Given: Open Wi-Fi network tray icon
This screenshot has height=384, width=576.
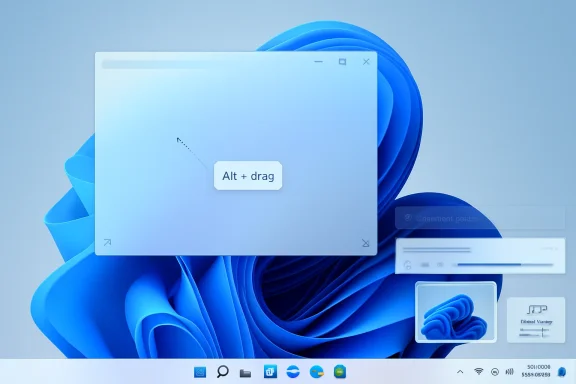Looking at the screenshot, I should pos(478,372).
